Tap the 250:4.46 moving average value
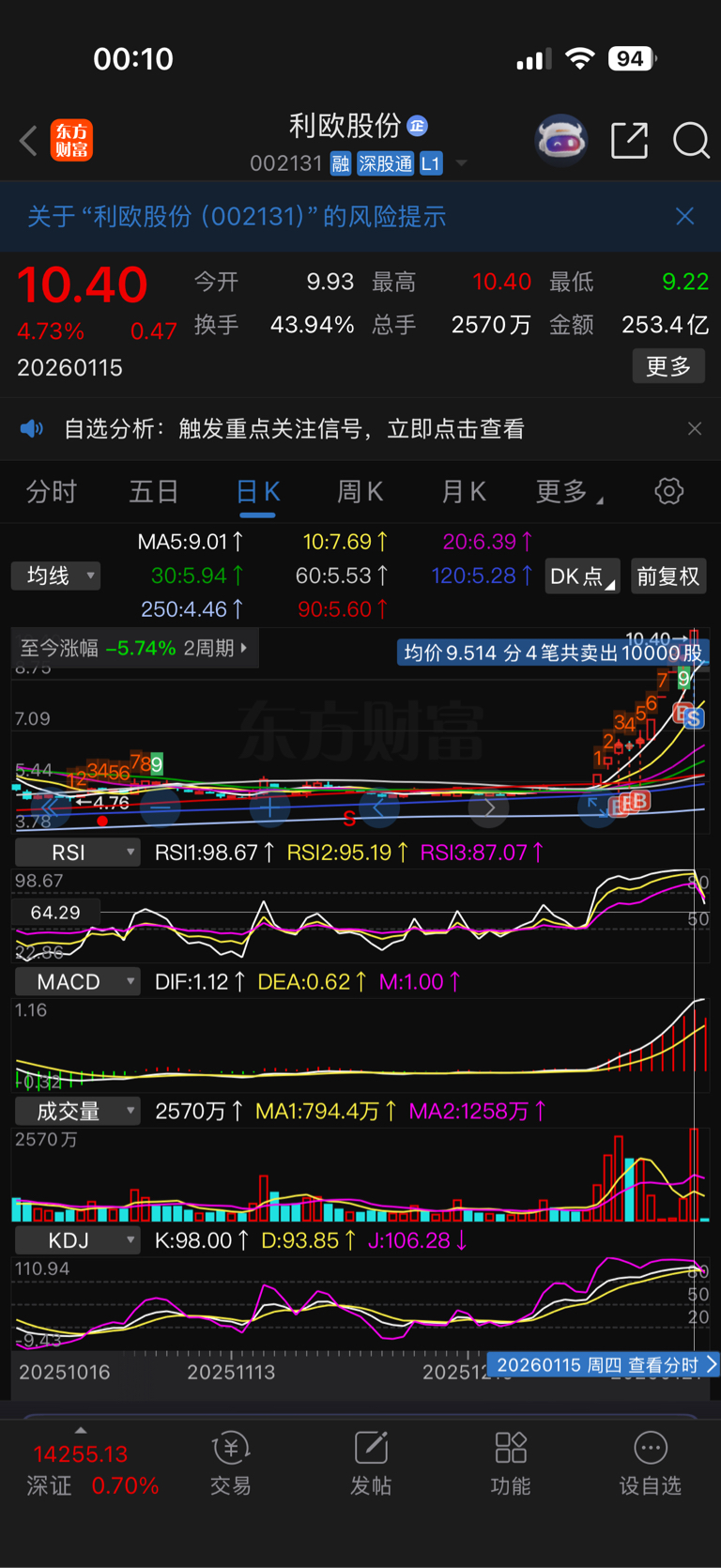The image size is (721, 1568). (192, 609)
